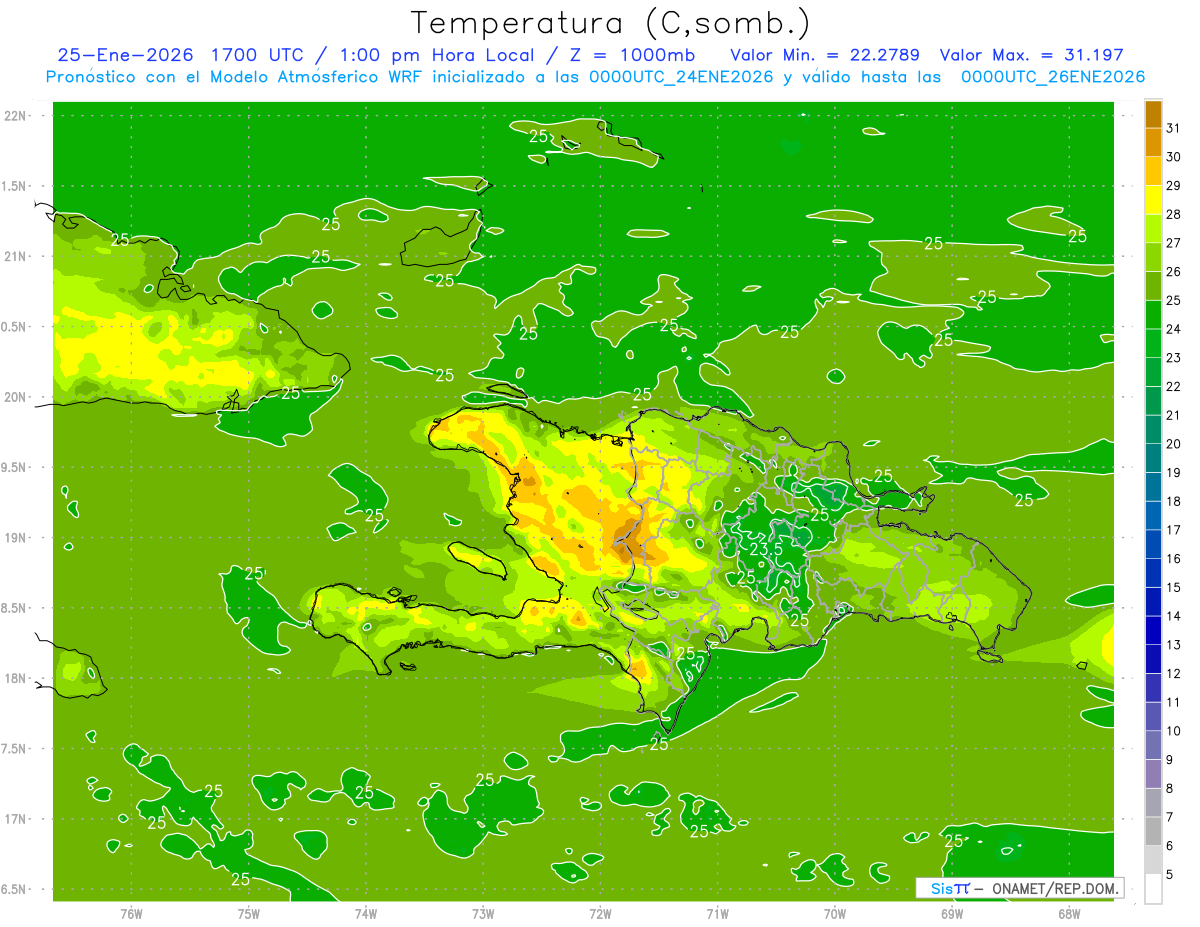
Task: Click the colorbar number "23"
Action: [x=1173, y=358]
